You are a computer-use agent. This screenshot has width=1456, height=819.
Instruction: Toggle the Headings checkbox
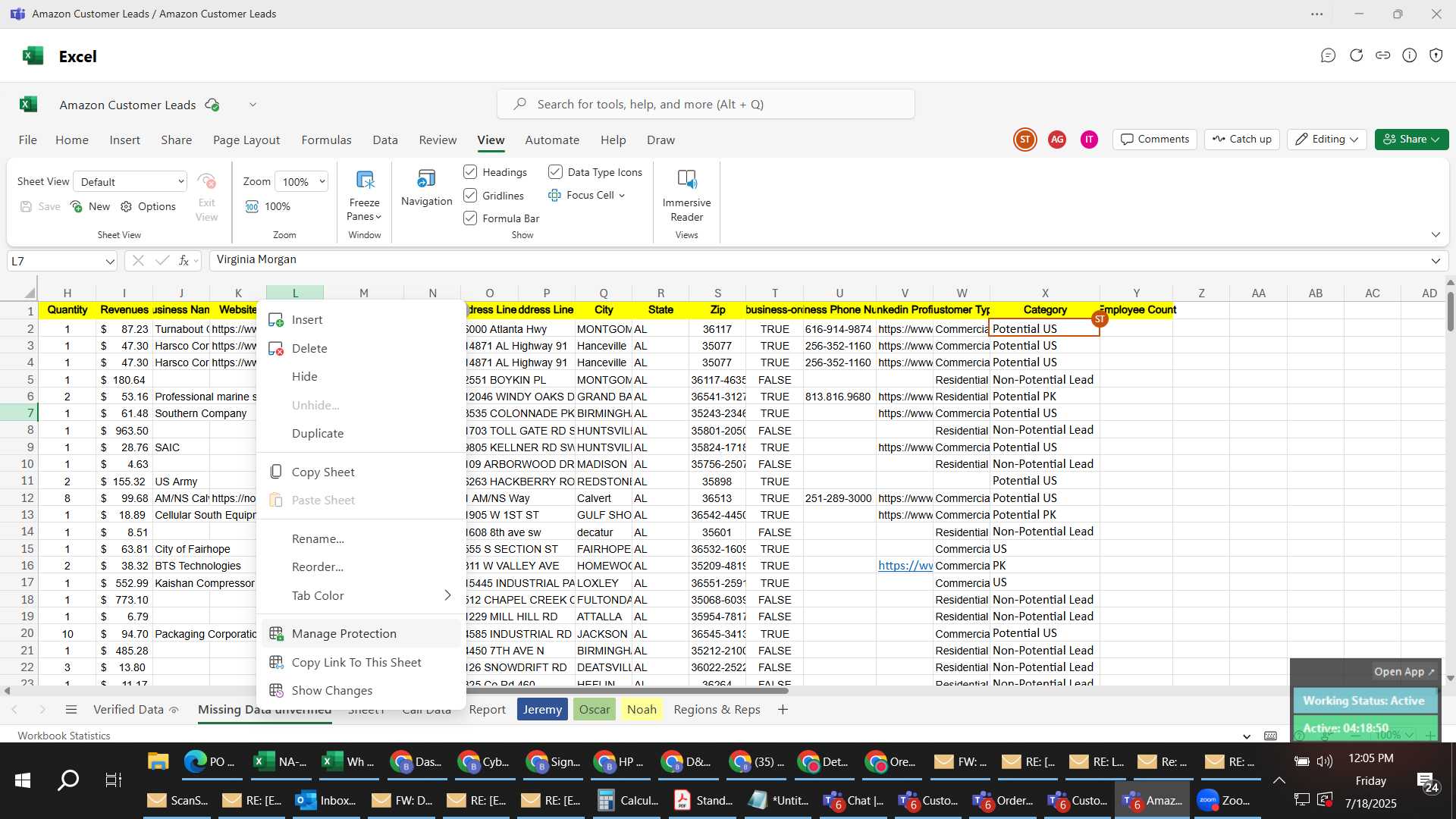click(x=470, y=172)
